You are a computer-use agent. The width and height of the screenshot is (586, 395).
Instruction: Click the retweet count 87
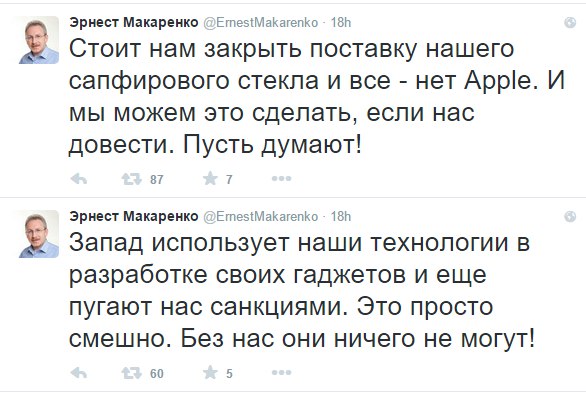(157, 180)
